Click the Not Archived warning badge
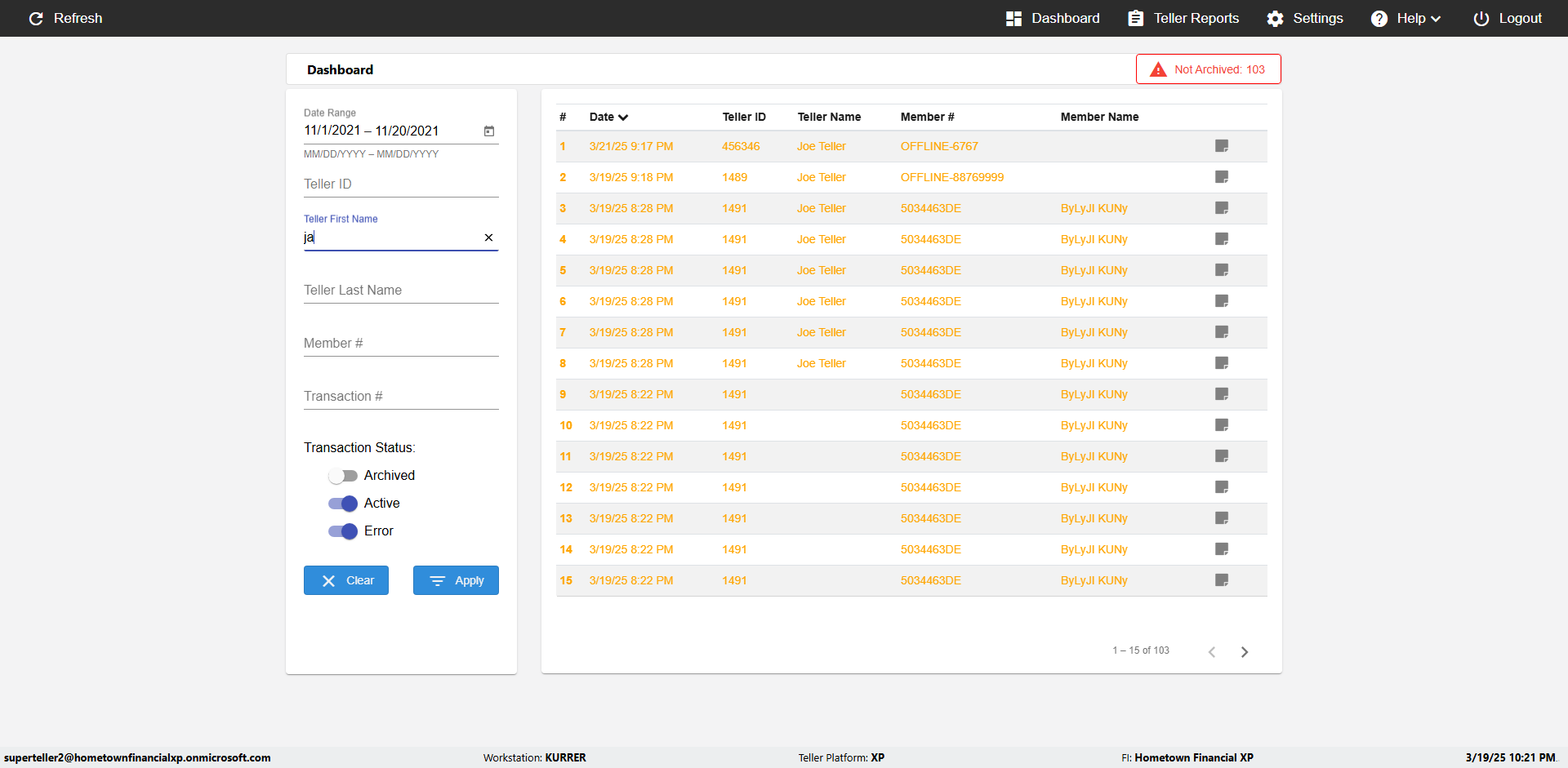This screenshot has width=1568, height=768. click(1208, 69)
